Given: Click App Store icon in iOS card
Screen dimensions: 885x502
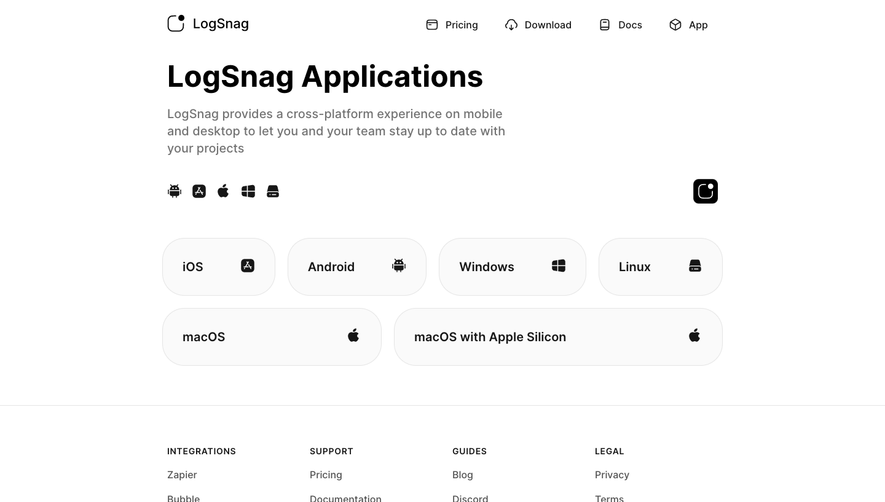Looking at the screenshot, I should pyautogui.click(x=248, y=265).
